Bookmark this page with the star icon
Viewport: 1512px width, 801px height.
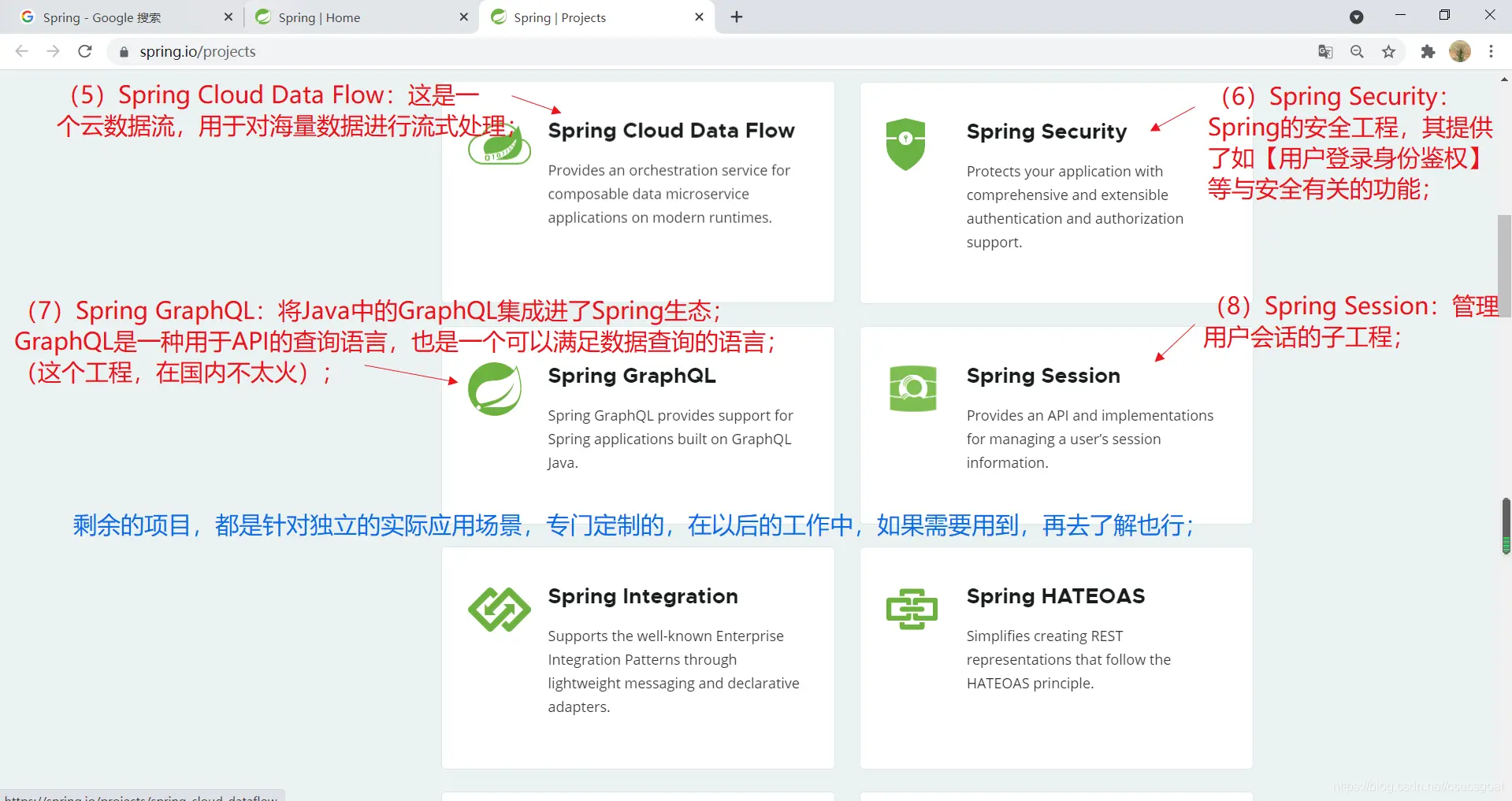(1388, 51)
